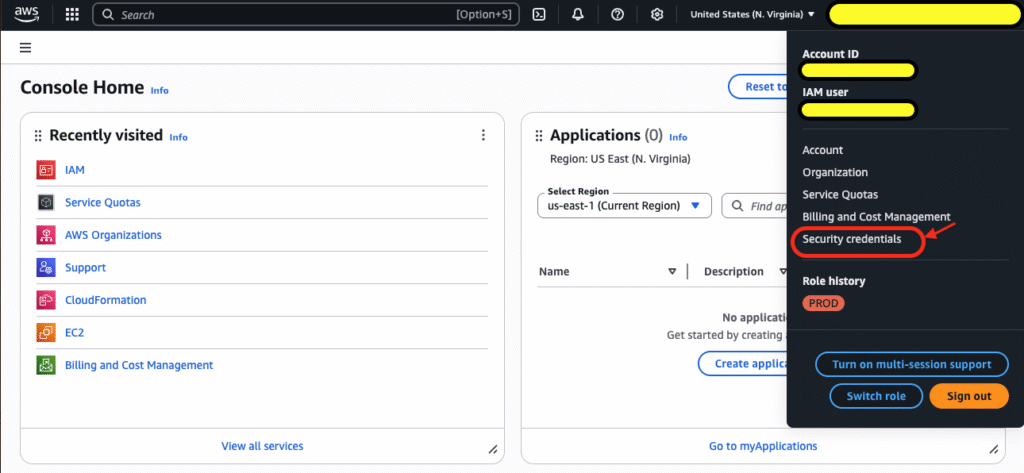Click the Name column header
Viewport: 1024px width, 473px height.
coord(554,272)
